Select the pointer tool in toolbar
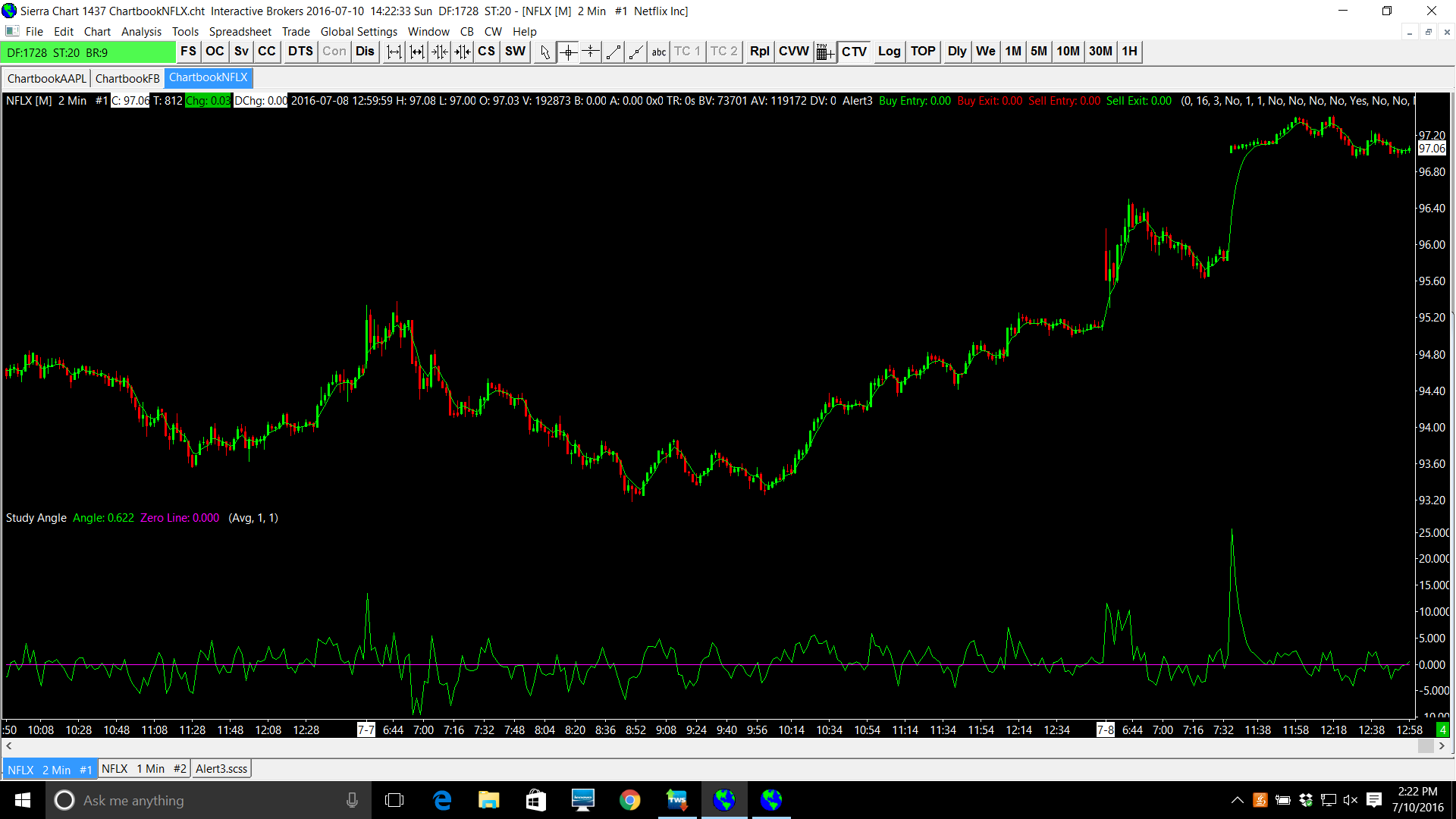The width and height of the screenshot is (1456, 819). coord(544,52)
